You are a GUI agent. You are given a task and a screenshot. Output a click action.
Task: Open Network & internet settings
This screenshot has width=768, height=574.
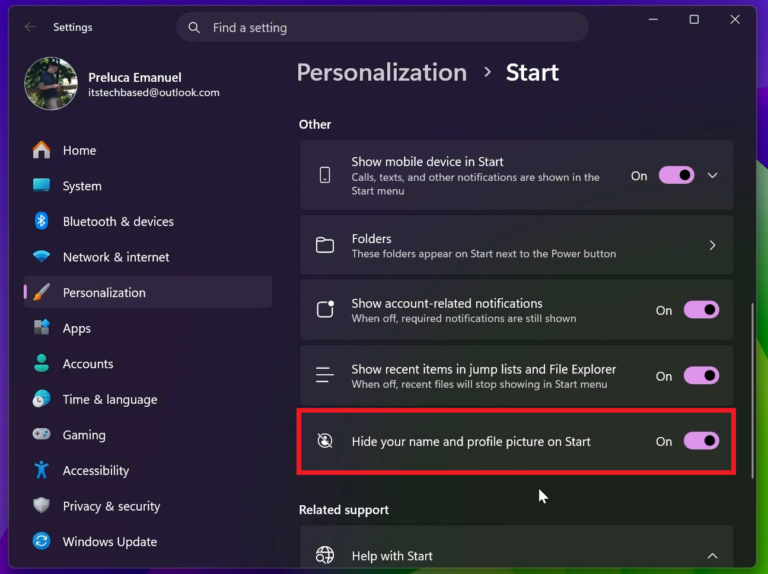[148, 257]
